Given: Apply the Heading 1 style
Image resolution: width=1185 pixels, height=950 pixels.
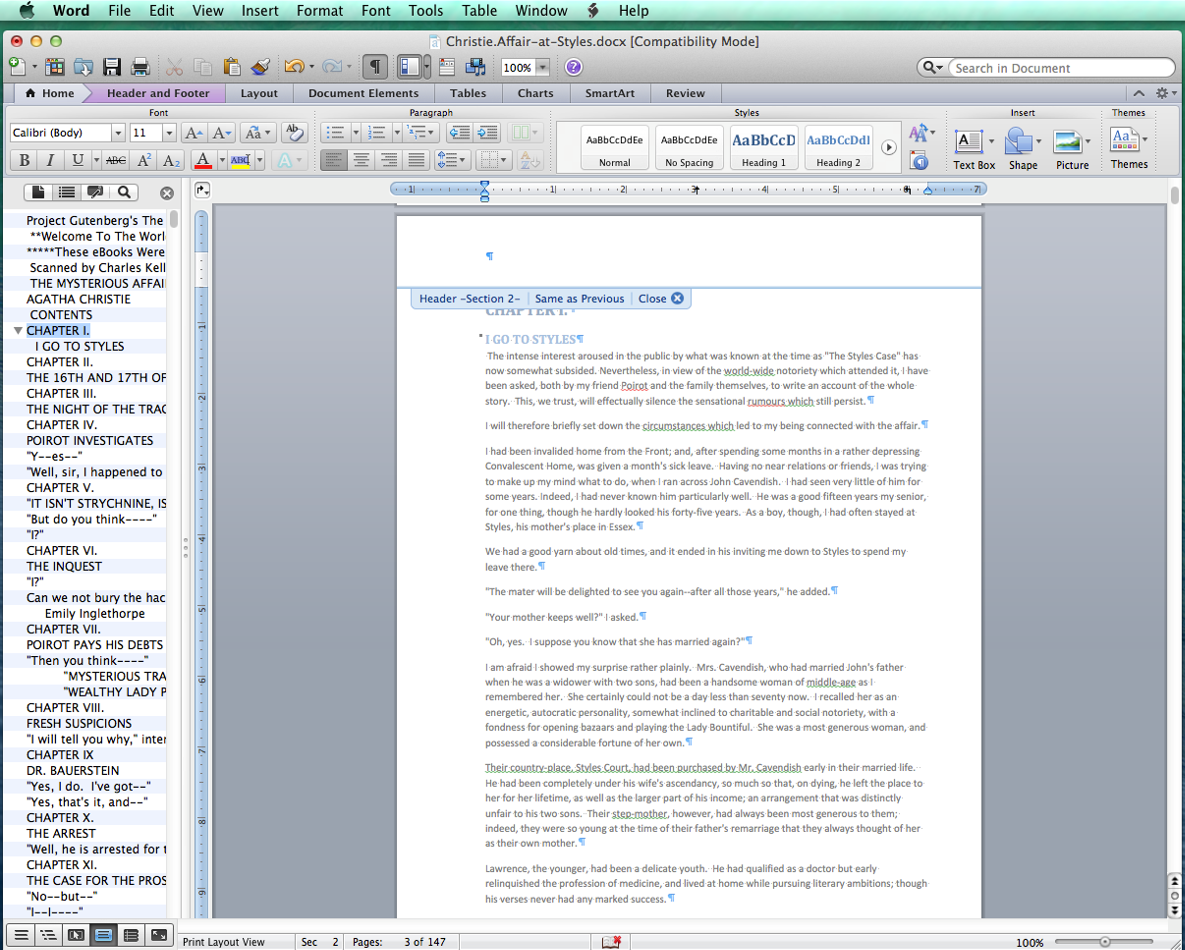Looking at the screenshot, I should point(763,148).
